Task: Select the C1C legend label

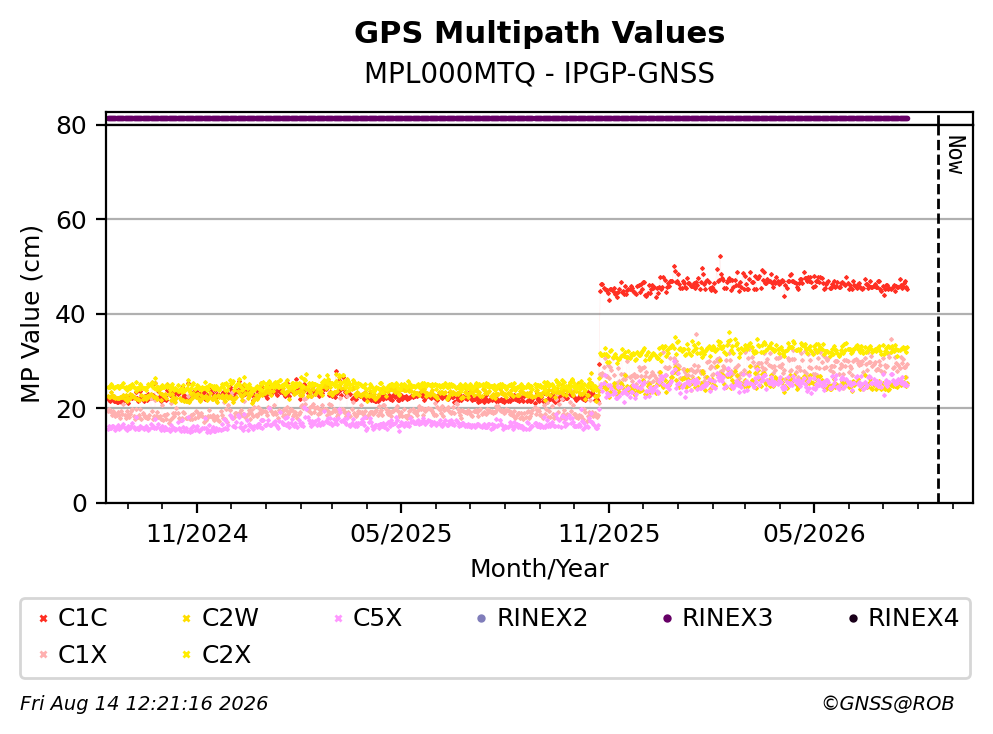Action: click(82, 618)
